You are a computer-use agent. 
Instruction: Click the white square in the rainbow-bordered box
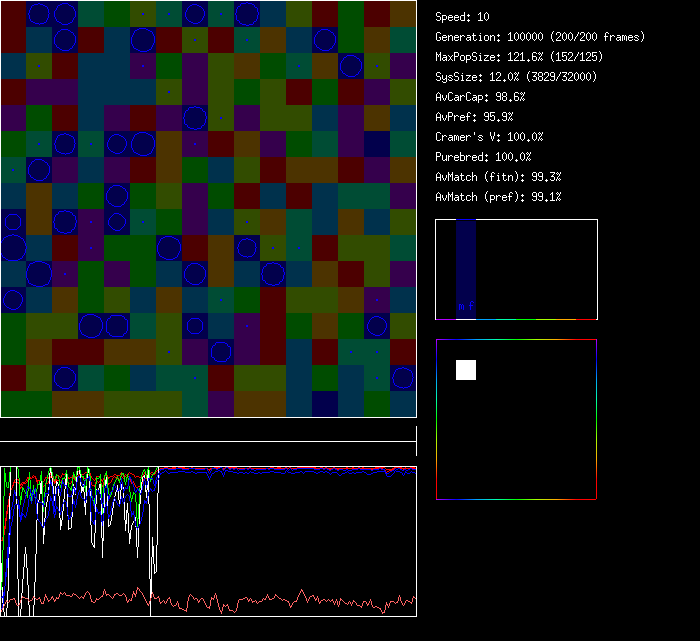466,370
